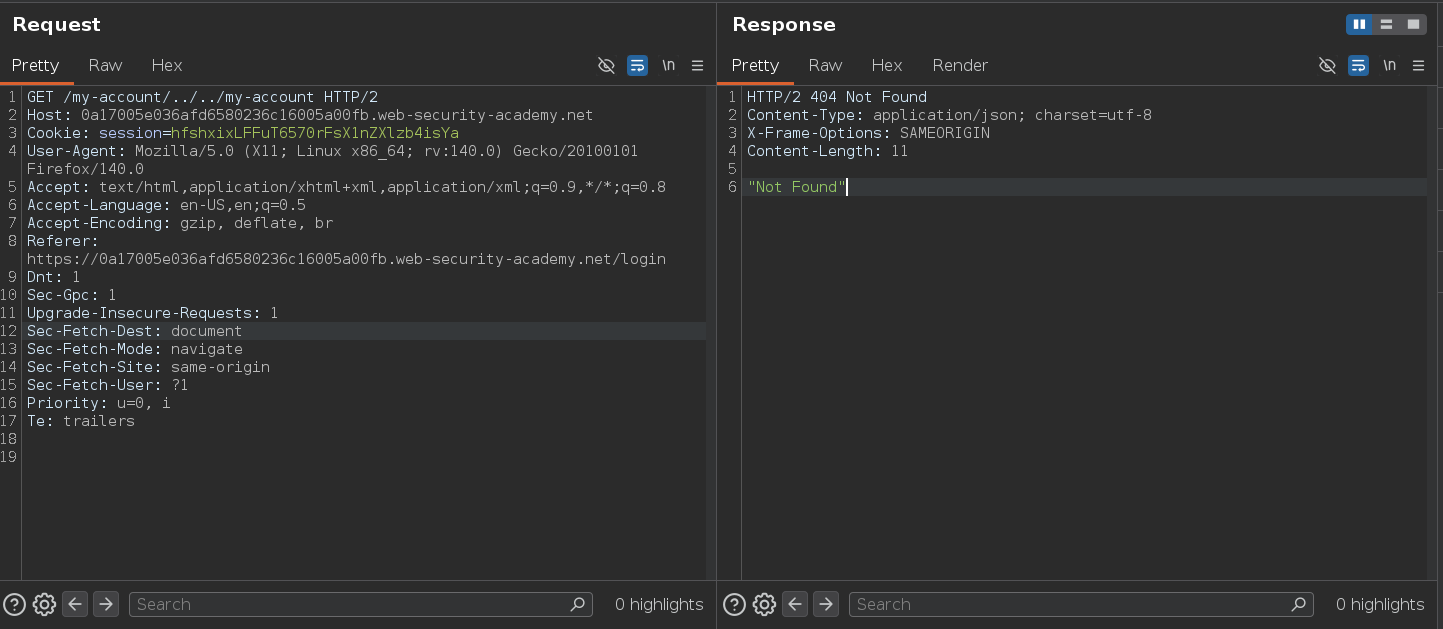The width and height of the screenshot is (1443, 629).
Task: Click the Content-Length: 11 header
Action: tap(827, 151)
